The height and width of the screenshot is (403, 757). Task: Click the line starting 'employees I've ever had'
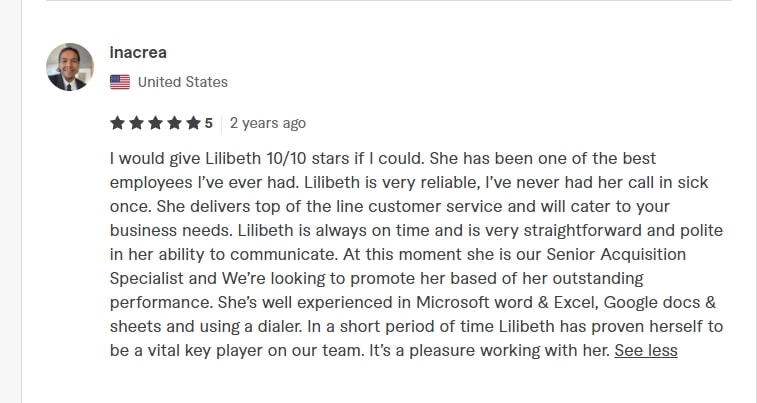click(409, 182)
